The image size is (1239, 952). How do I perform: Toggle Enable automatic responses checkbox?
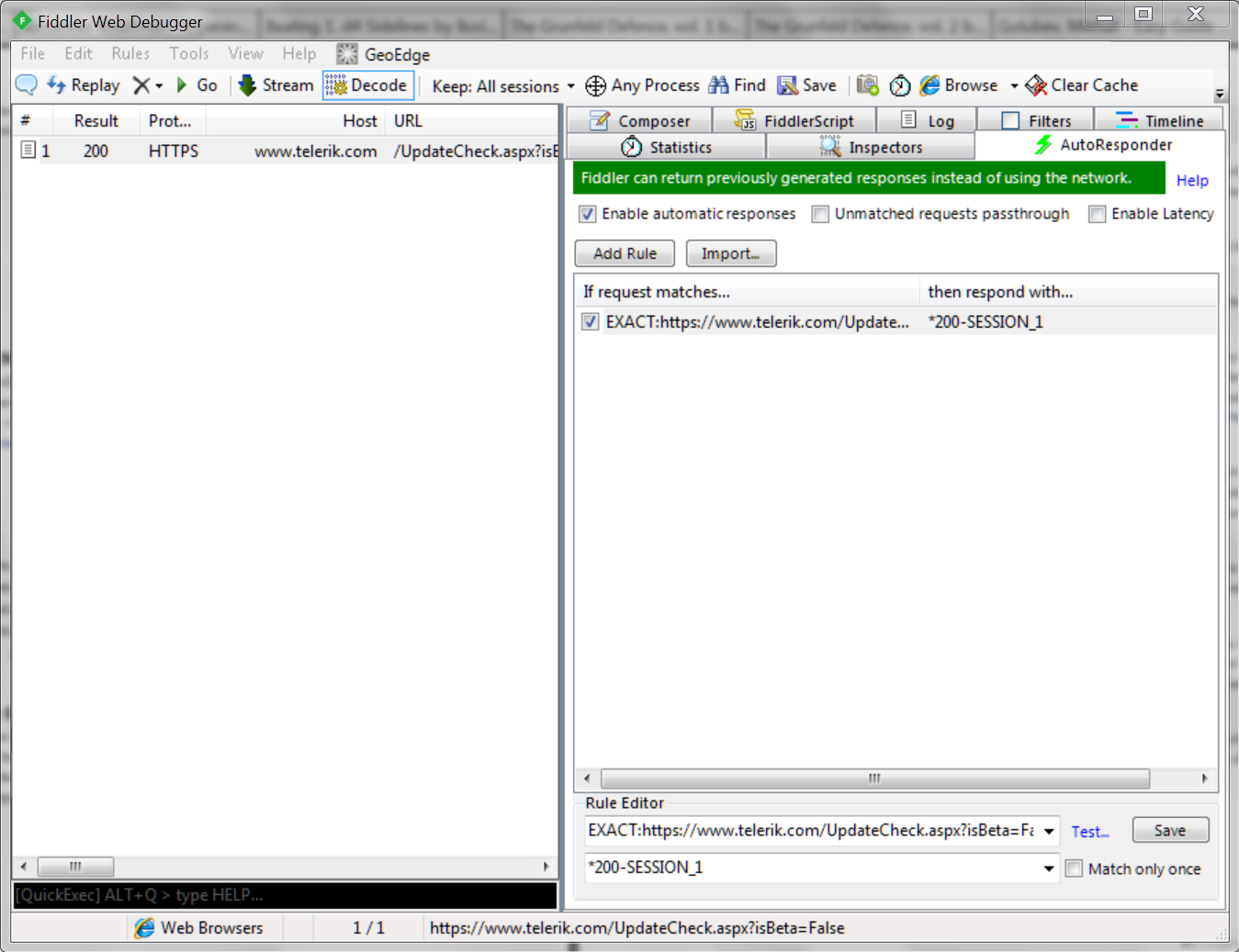[588, 214]
